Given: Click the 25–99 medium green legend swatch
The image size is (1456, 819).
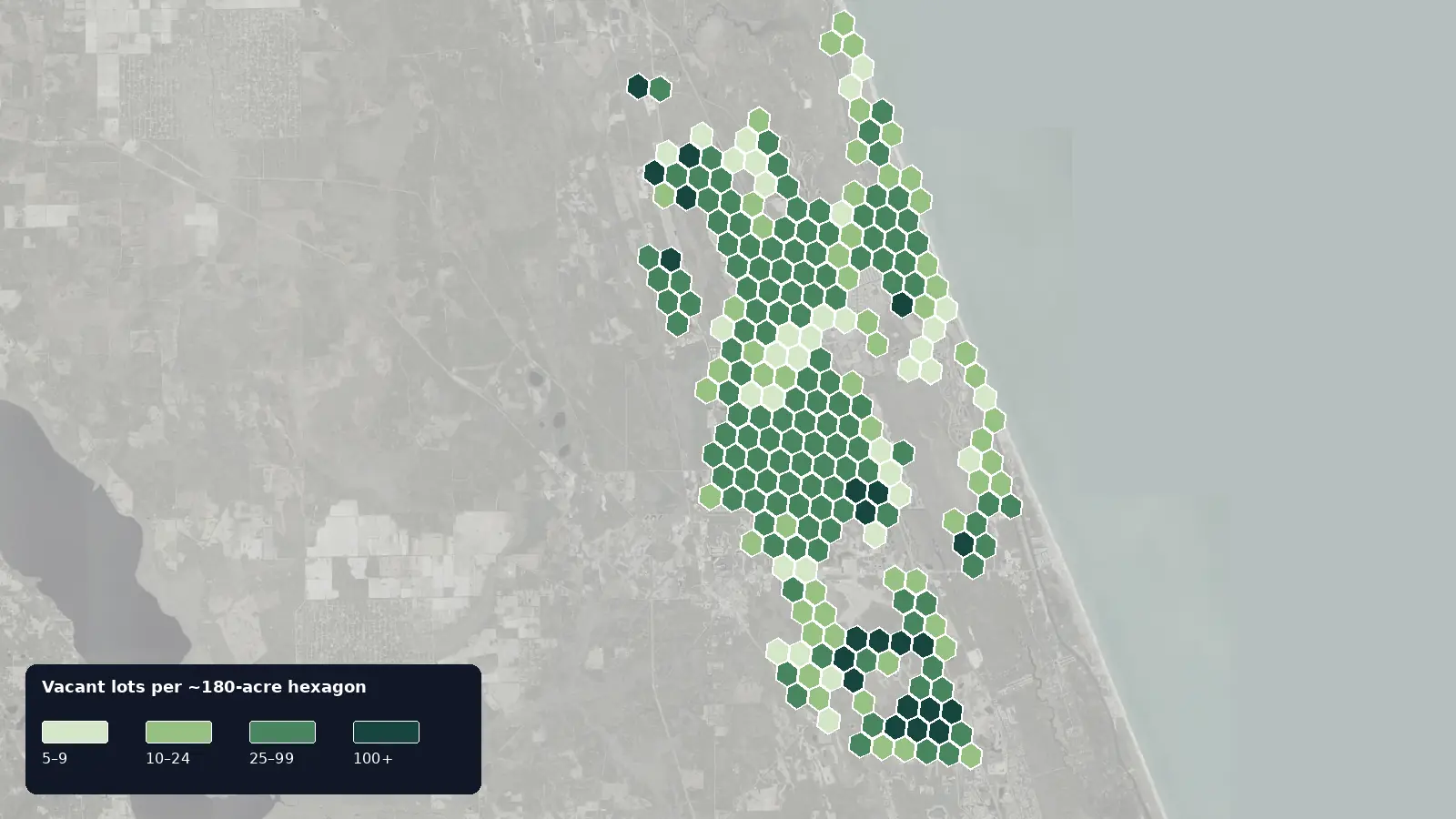Looking at the screenshot, I should pos(282,732).
